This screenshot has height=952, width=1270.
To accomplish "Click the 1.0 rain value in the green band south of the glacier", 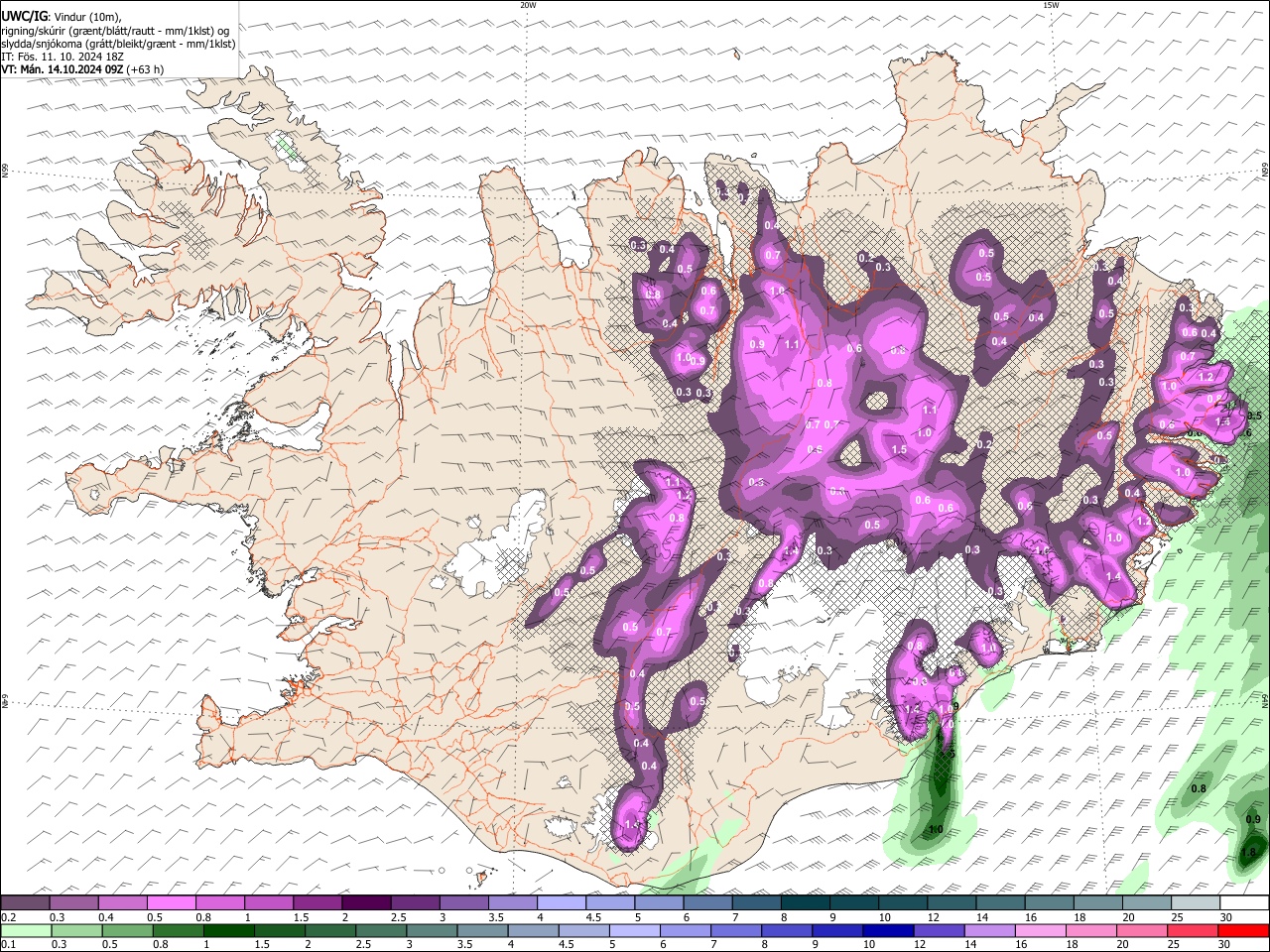I will coord(935,829).
